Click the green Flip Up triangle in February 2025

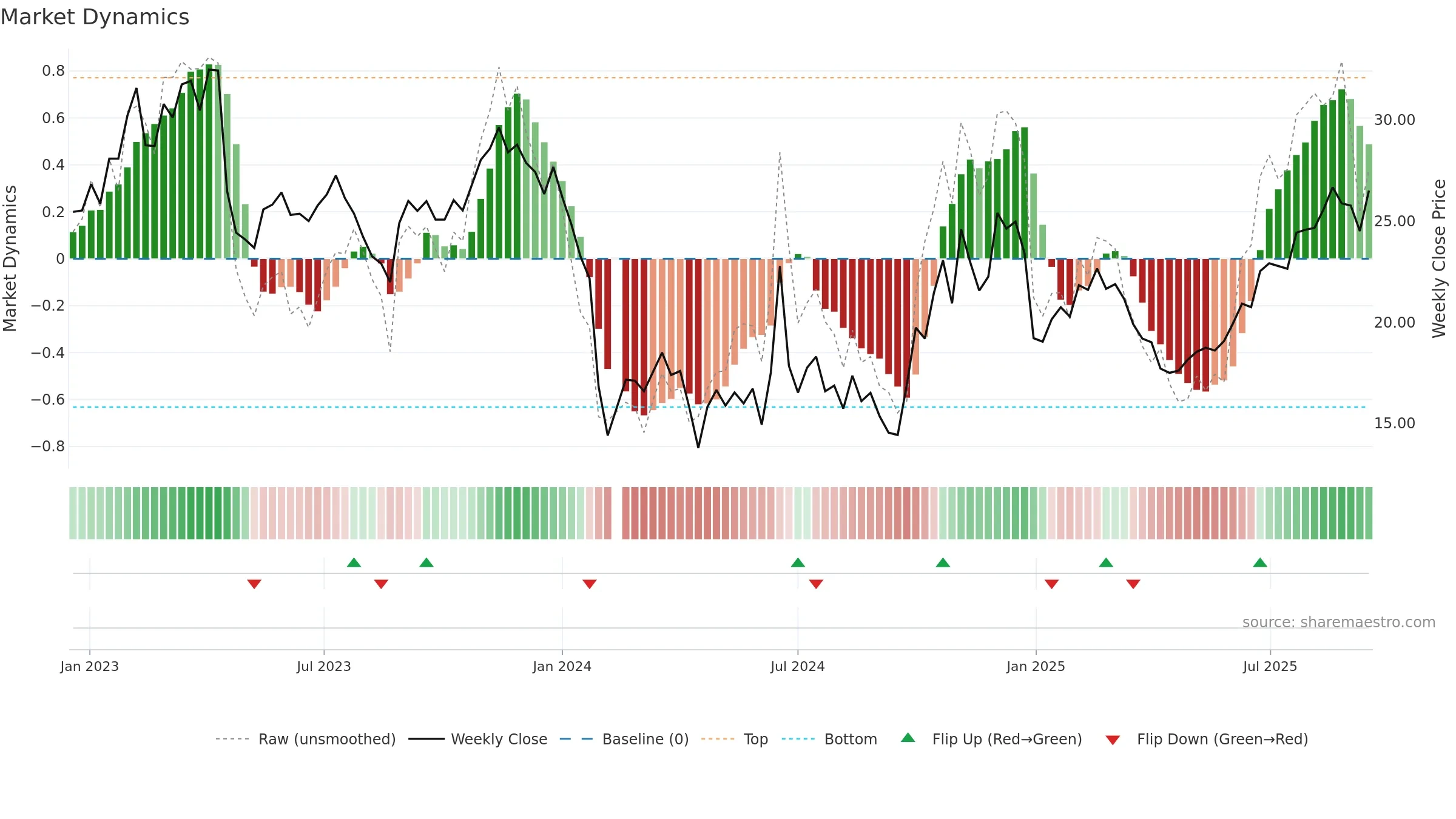(x=1106, y=562)
